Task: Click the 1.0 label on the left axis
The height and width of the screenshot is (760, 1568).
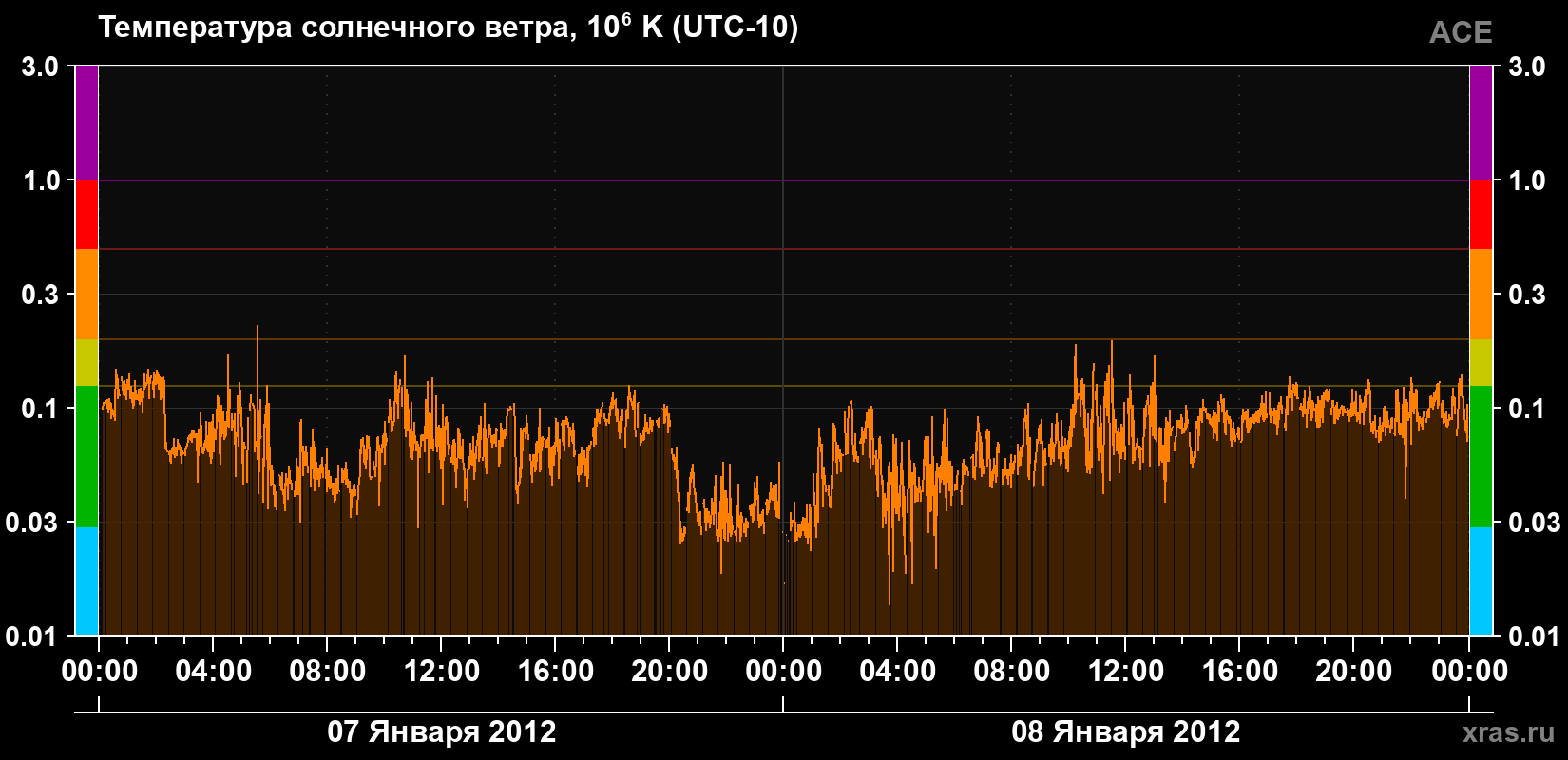Action: coord(40,180)
